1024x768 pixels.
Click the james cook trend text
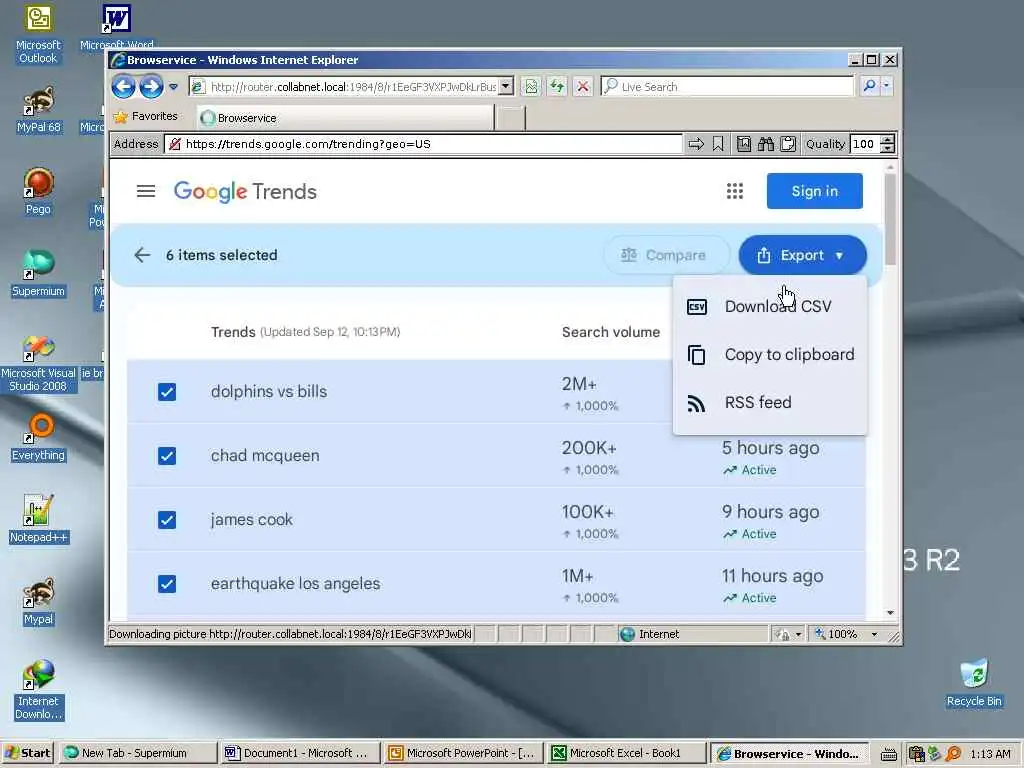pos(251,519)
